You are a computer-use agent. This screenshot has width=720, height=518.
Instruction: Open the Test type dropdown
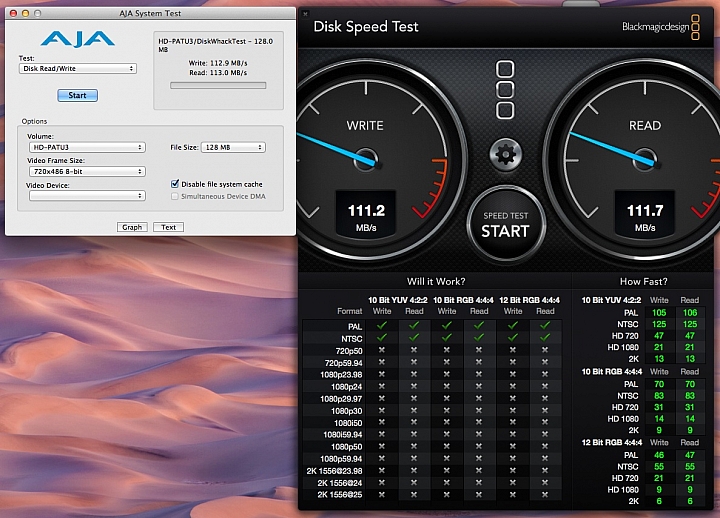[78, 68]
